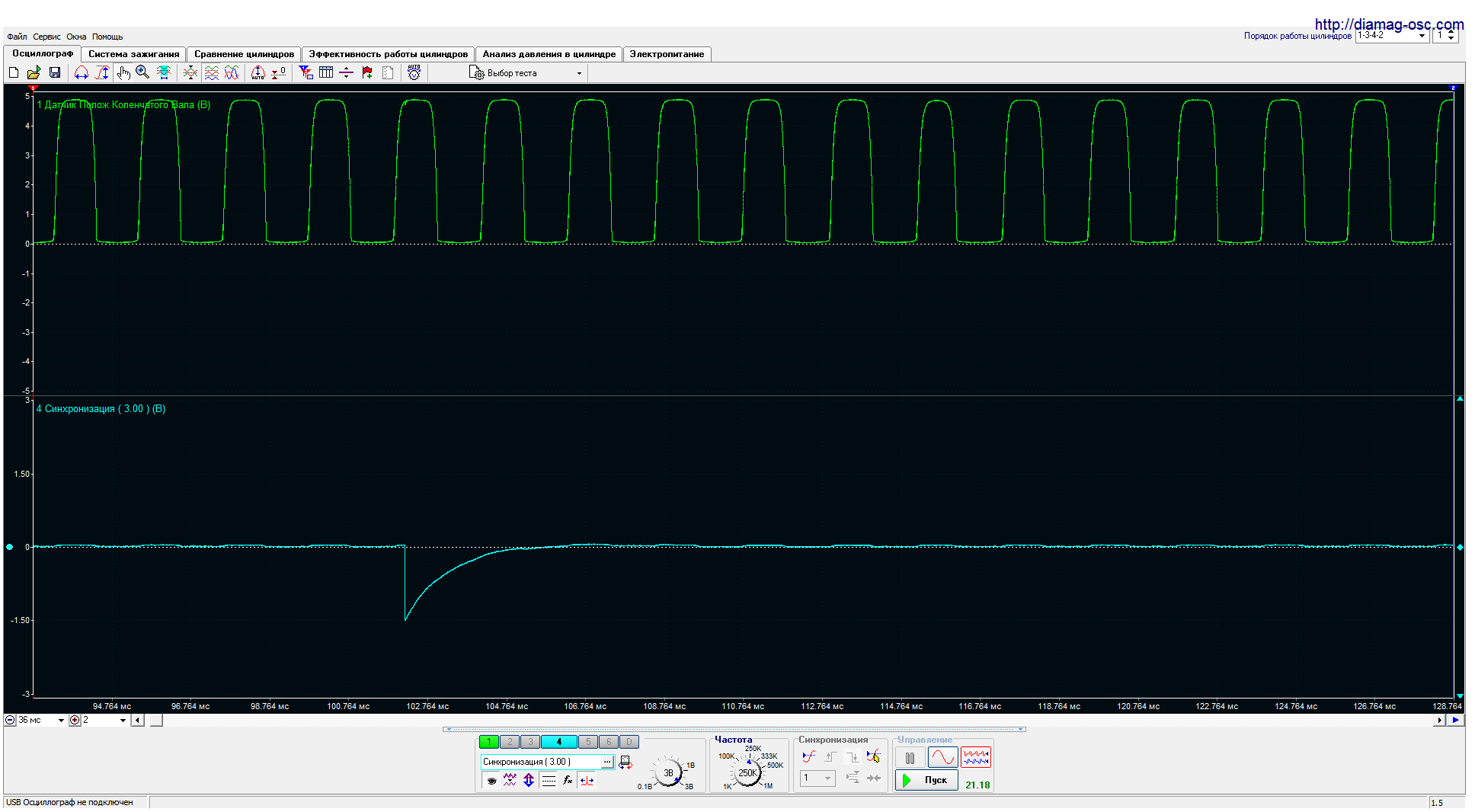Zoom out time scale with minus button
This screenshot has width=1475, height=812.
click(10, 720)
